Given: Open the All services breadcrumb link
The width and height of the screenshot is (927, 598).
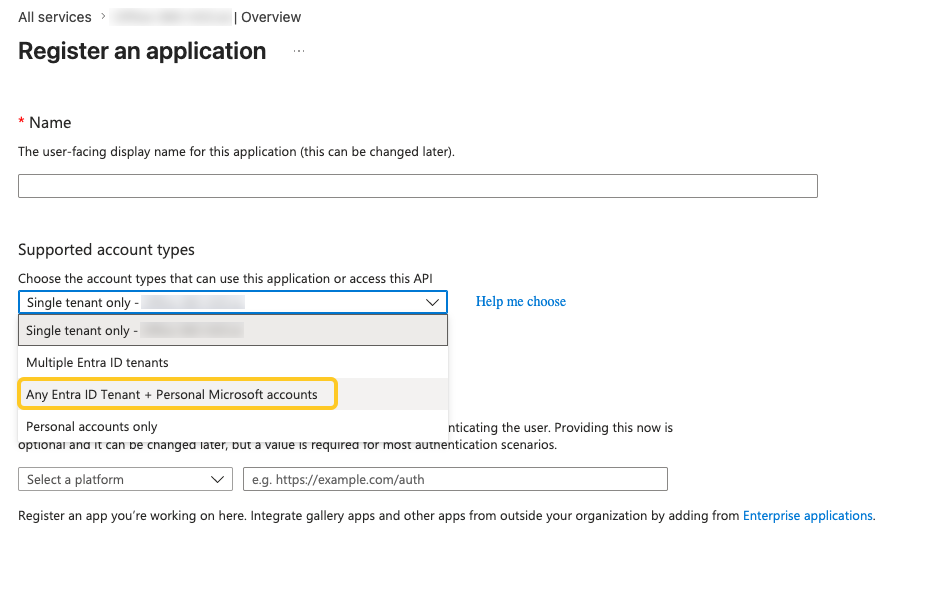Looking at the screenshot, I should tap(54, 17).
